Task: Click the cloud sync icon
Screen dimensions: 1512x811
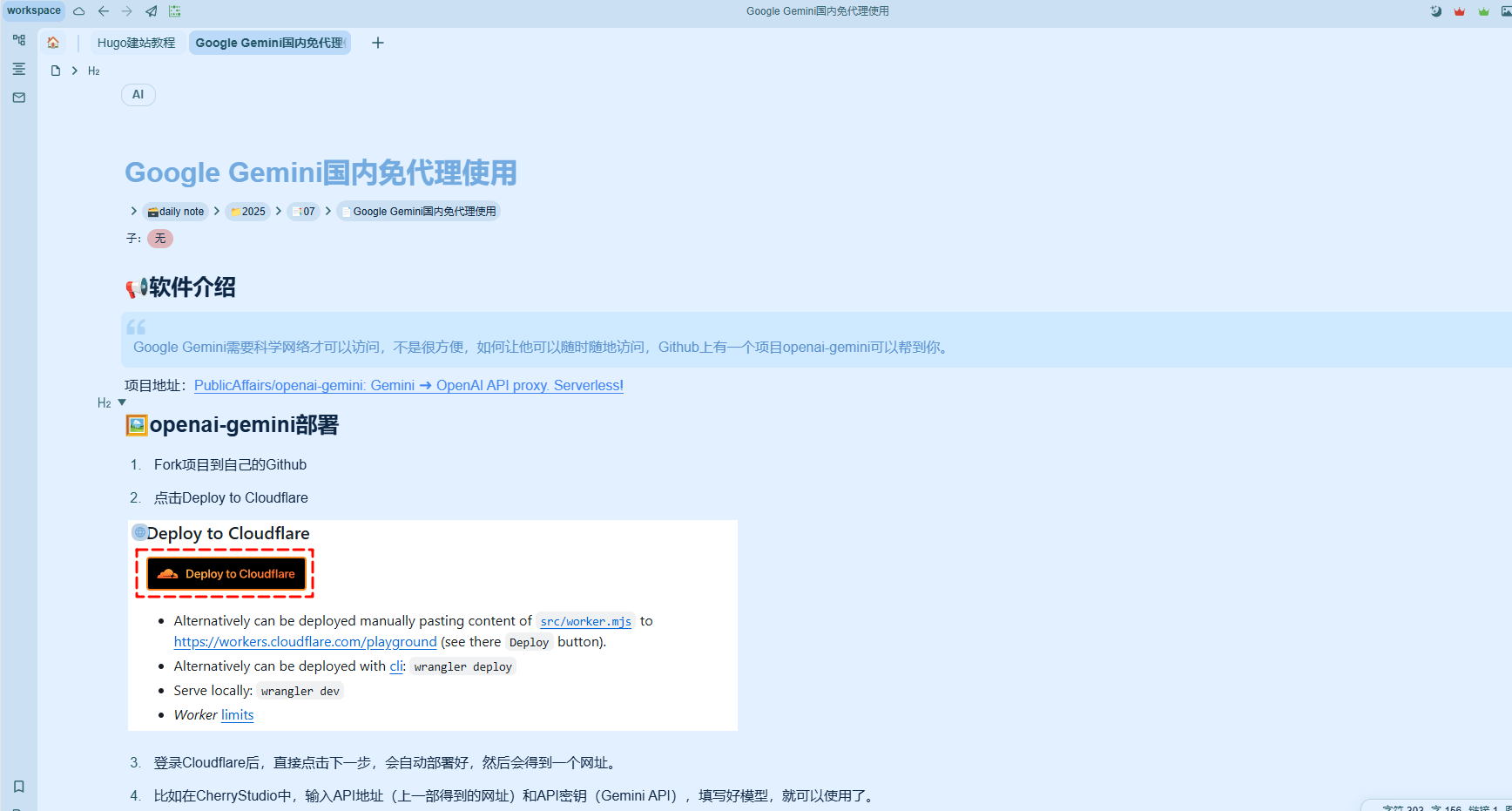Action: (x=79, y=11)
